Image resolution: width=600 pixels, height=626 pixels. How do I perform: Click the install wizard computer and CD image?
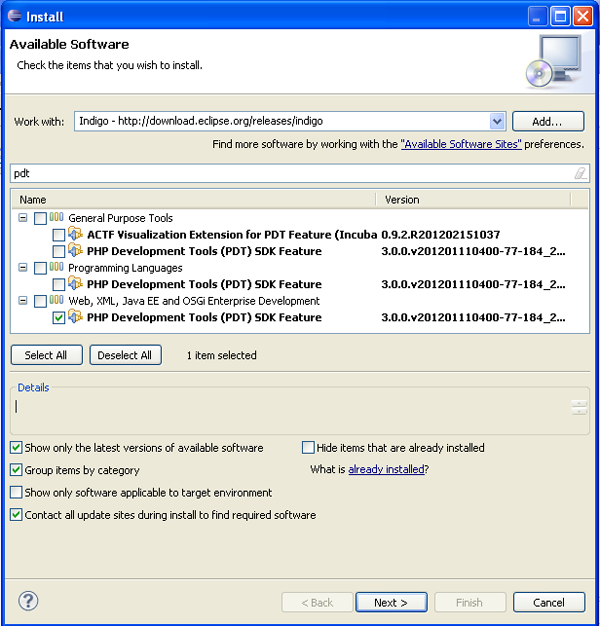coord(553,61)
